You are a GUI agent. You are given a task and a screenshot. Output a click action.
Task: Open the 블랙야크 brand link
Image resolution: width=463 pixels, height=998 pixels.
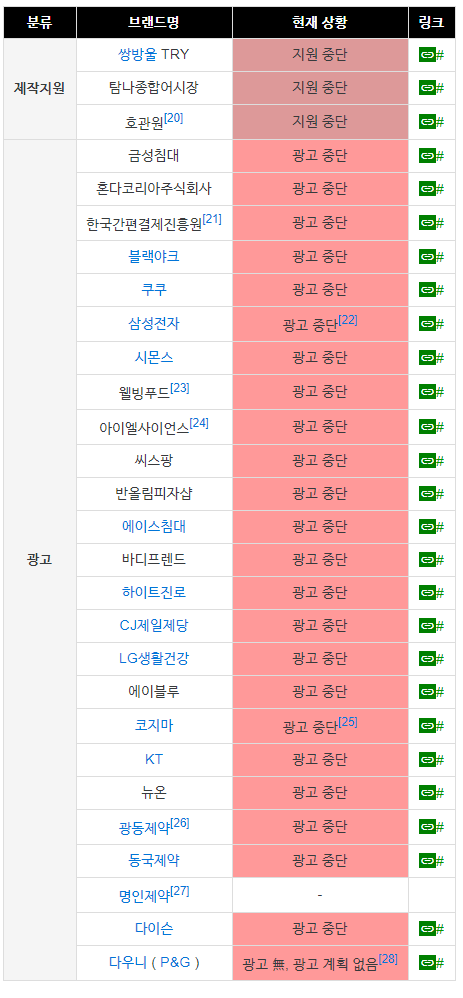(x=153, y=256)
